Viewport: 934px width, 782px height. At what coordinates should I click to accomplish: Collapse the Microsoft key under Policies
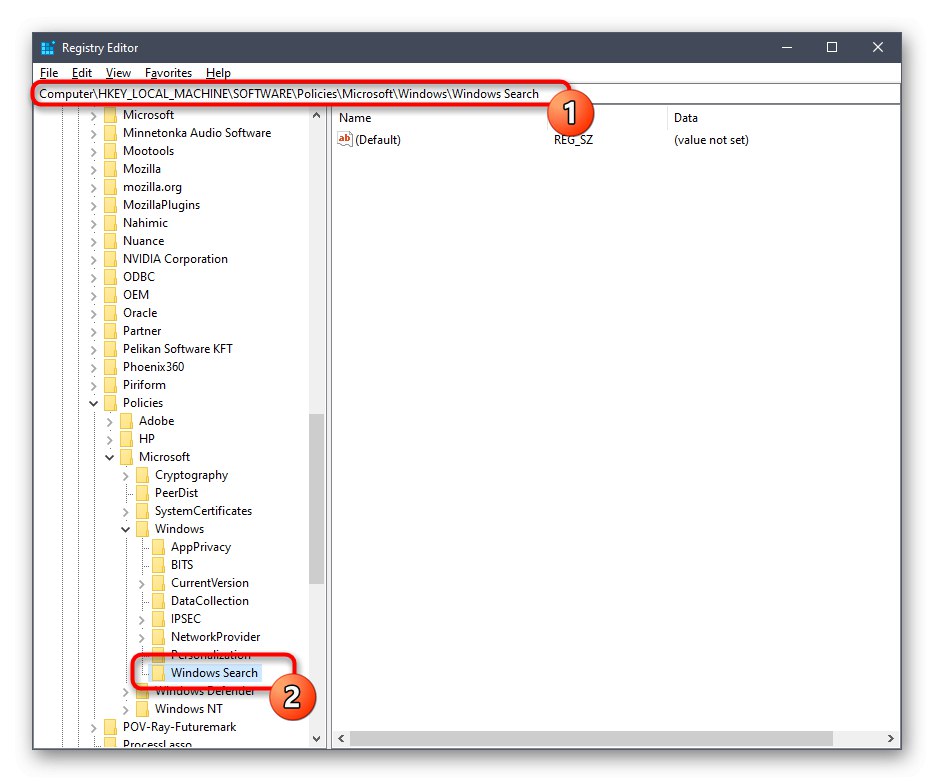[110, 457]
